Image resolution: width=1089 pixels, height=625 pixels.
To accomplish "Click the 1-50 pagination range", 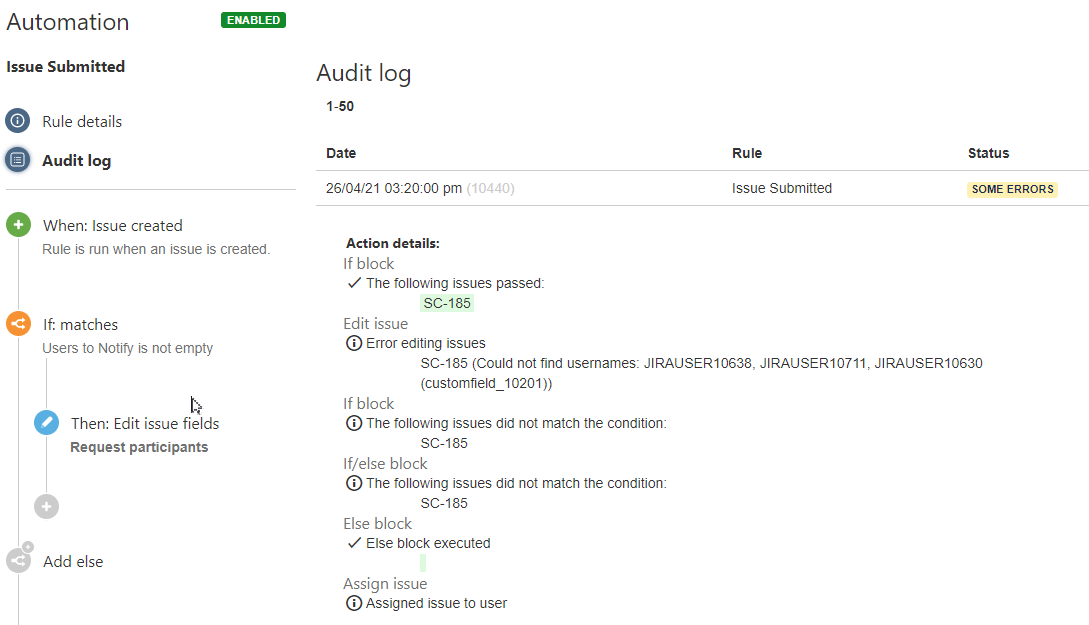I will (x=340, y=106).
